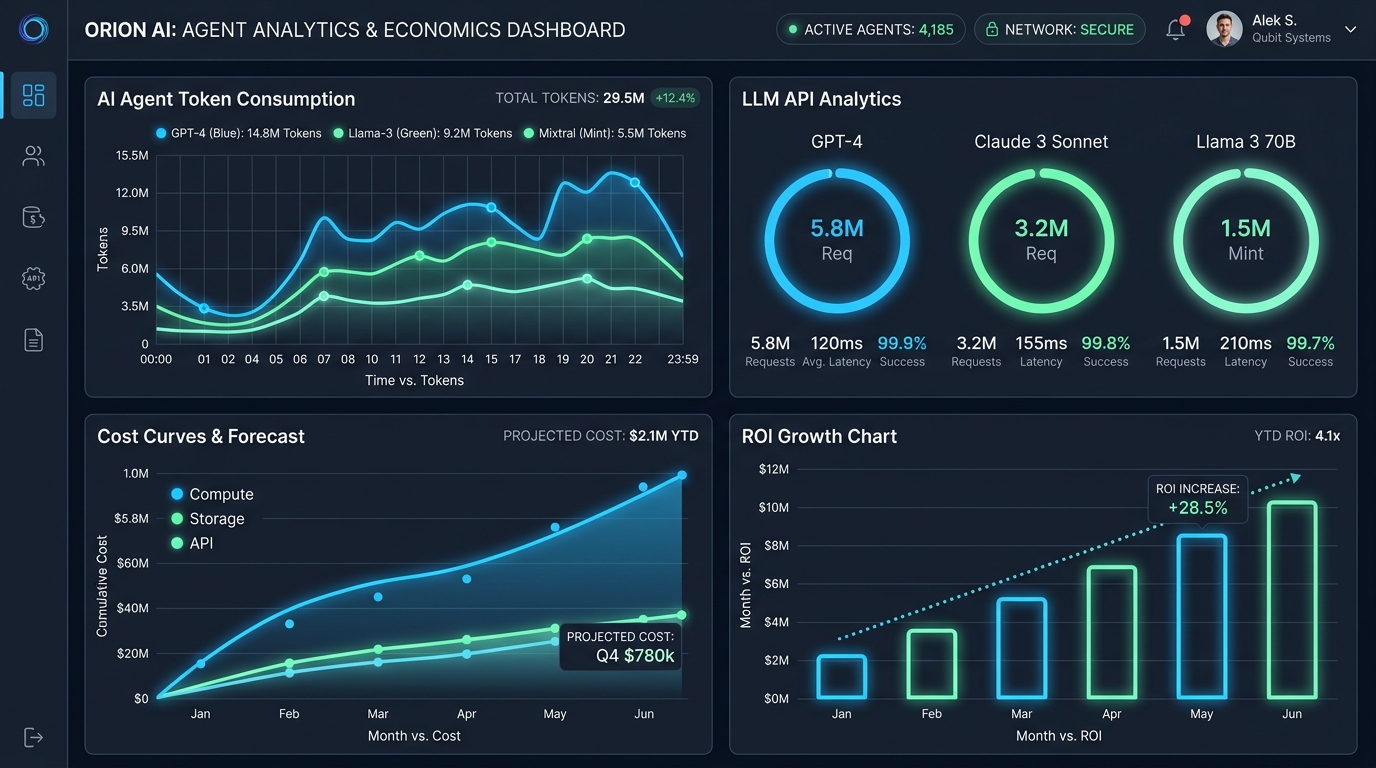This screenshot has width=1376, height=768.
Task: Click the logout icon at sidebar bottom
Action: pyautogui.click(x=33, y=737)
